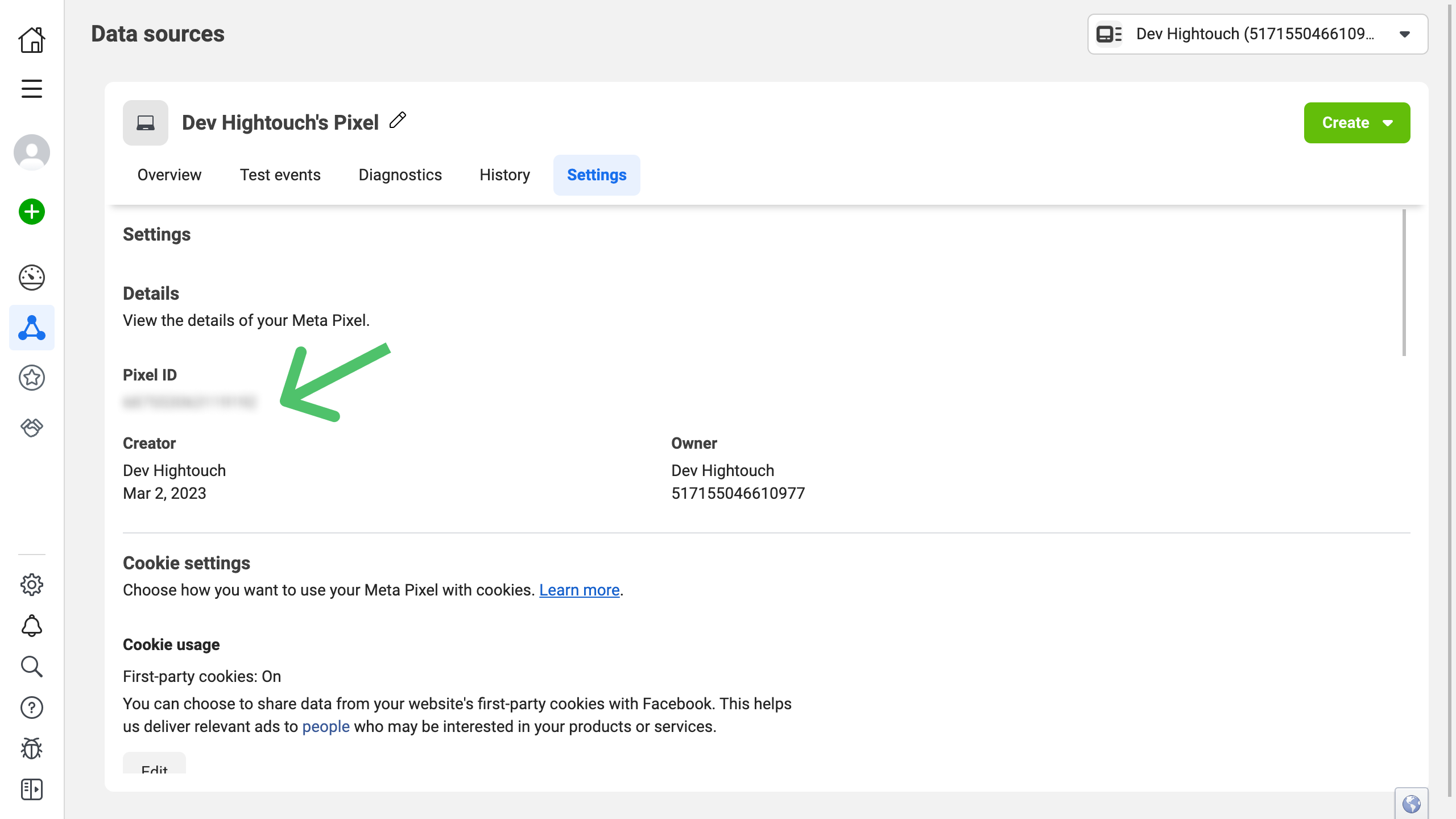The height and width of the screenshot is (819, 1456).
Task: Switch to the Test events tab
Action: (x=280, y=175)
